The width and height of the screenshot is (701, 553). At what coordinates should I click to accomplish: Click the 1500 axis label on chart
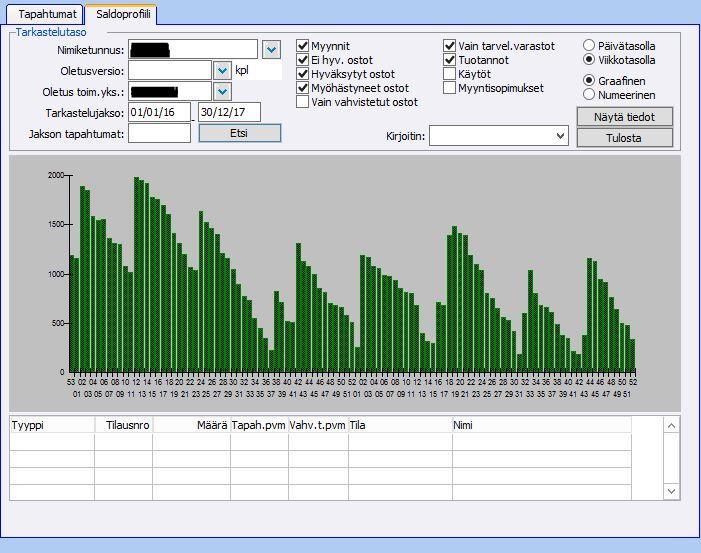(x=56, y=224)
